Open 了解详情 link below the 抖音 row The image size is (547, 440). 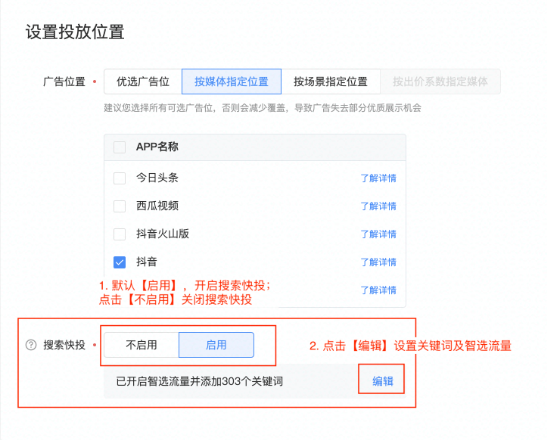[379, 290]
